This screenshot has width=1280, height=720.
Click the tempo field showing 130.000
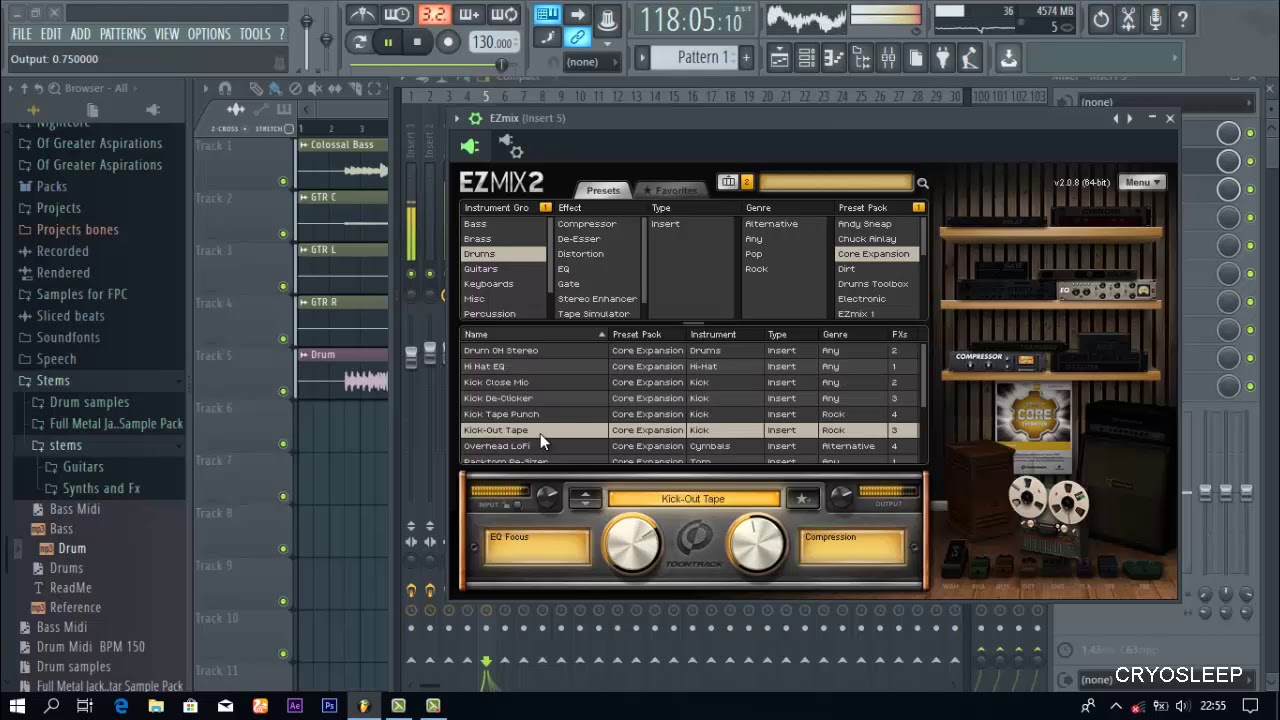tap(494, 42)
